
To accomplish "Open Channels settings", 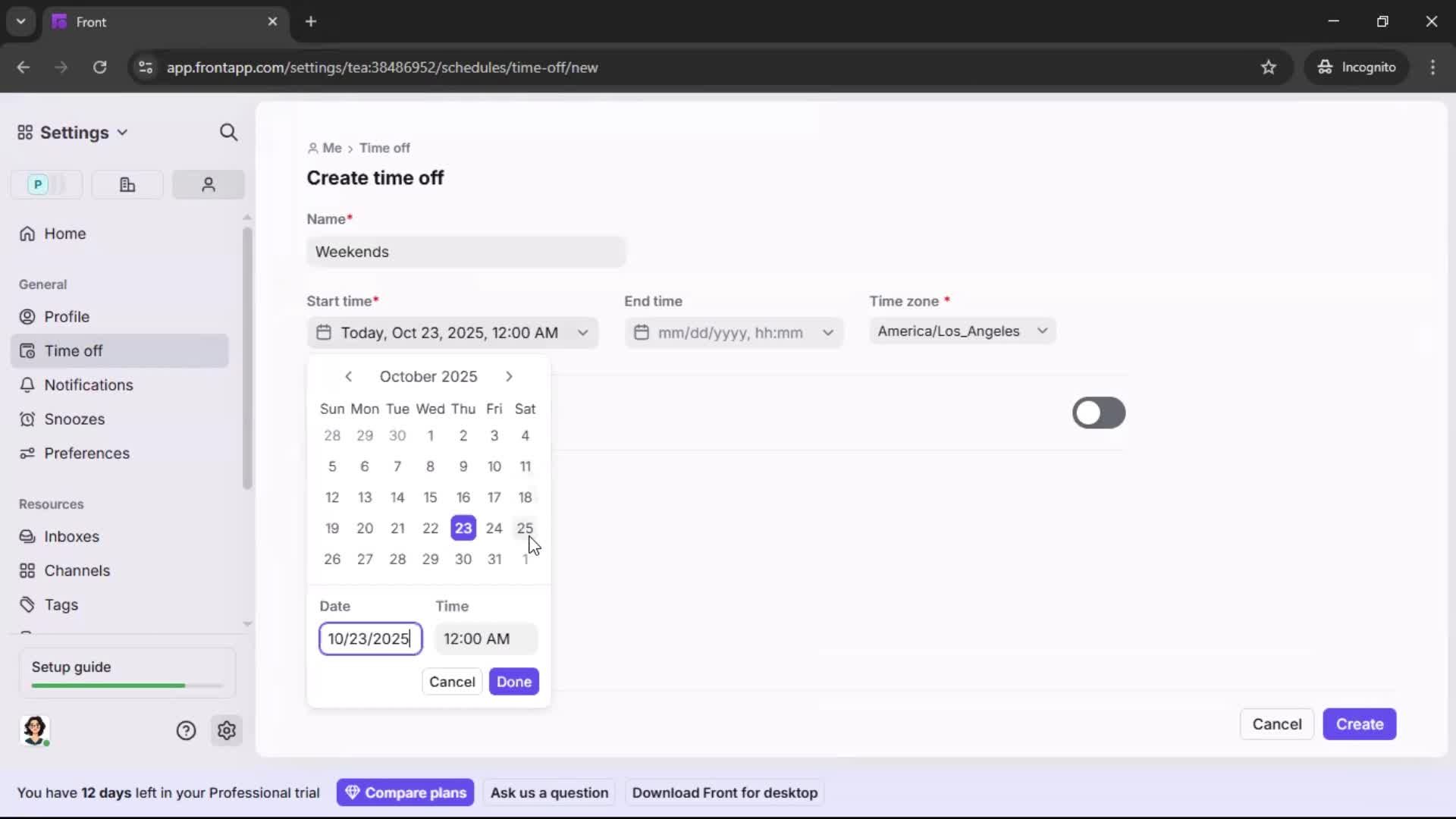I will coord(75,570).
